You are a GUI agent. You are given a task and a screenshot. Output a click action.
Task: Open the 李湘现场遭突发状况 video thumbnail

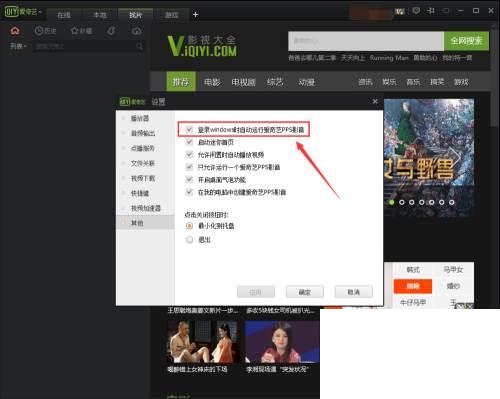[x=282, y=342]
